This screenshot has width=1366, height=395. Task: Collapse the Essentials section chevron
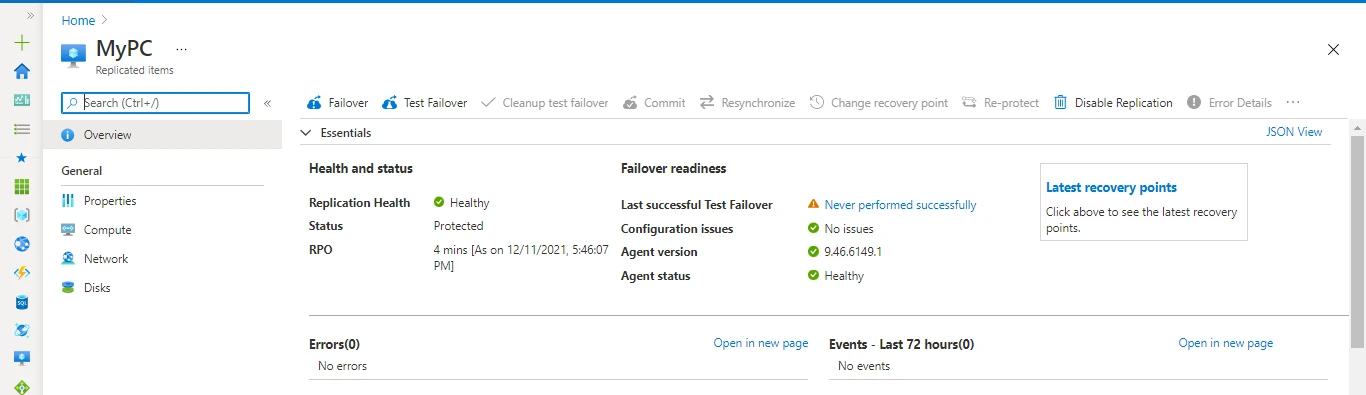(x=306, y=132)
